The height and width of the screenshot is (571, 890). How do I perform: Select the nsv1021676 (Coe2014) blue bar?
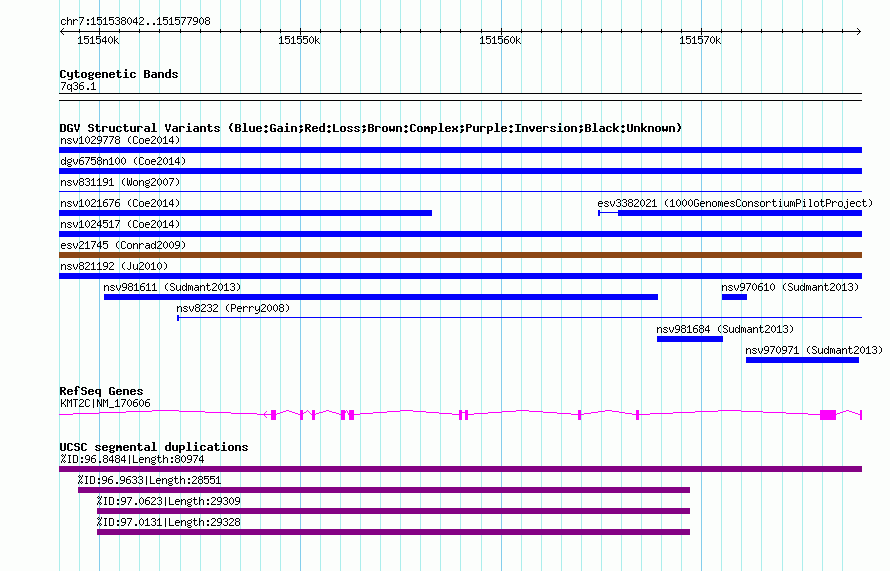coord(245,213)
